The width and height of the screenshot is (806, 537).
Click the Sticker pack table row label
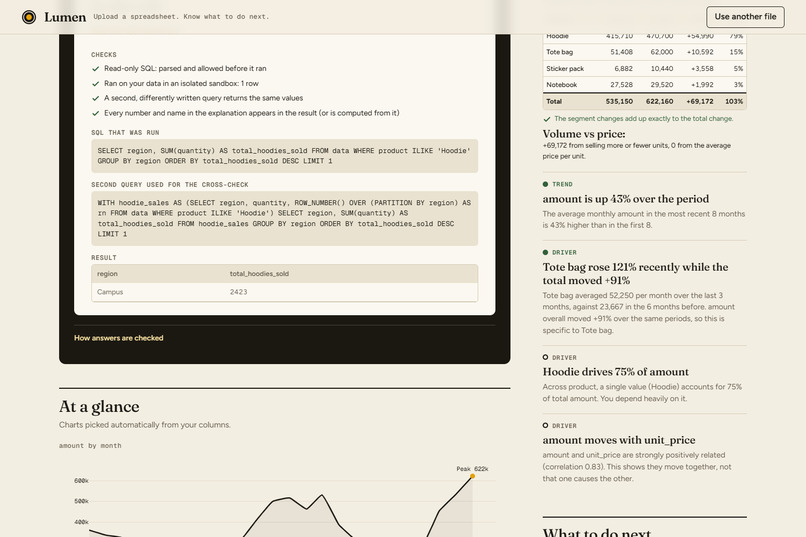pyautogui.click(x=565, y=68)
